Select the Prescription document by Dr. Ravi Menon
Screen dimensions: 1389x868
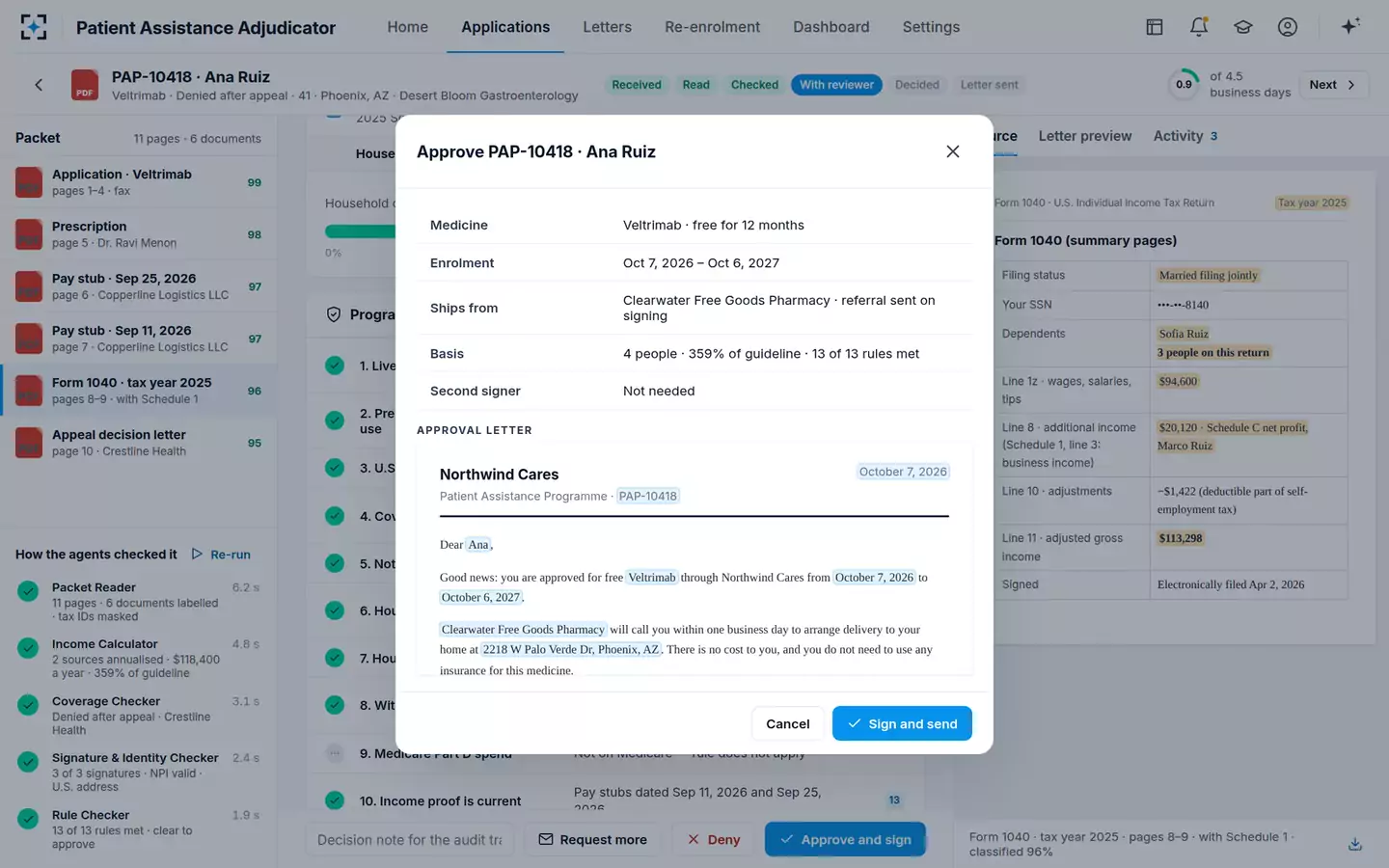pyautogui.click(x=139, y=234)
